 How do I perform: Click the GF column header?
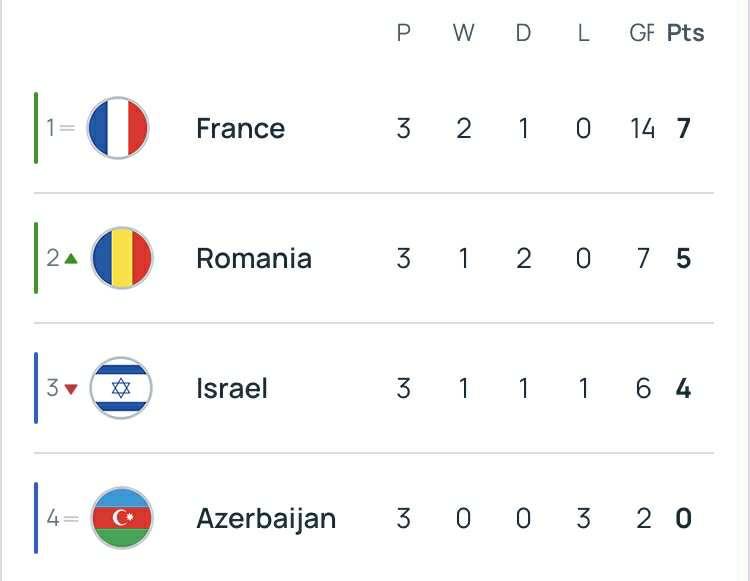[x=641, y=33]
